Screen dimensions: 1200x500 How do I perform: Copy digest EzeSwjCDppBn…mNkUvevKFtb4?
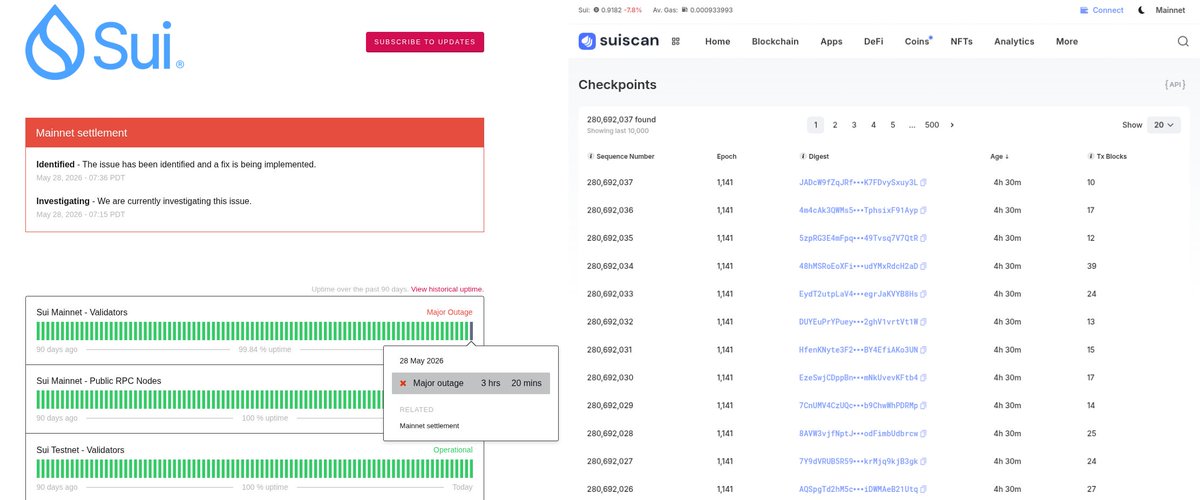coord(923,378)
